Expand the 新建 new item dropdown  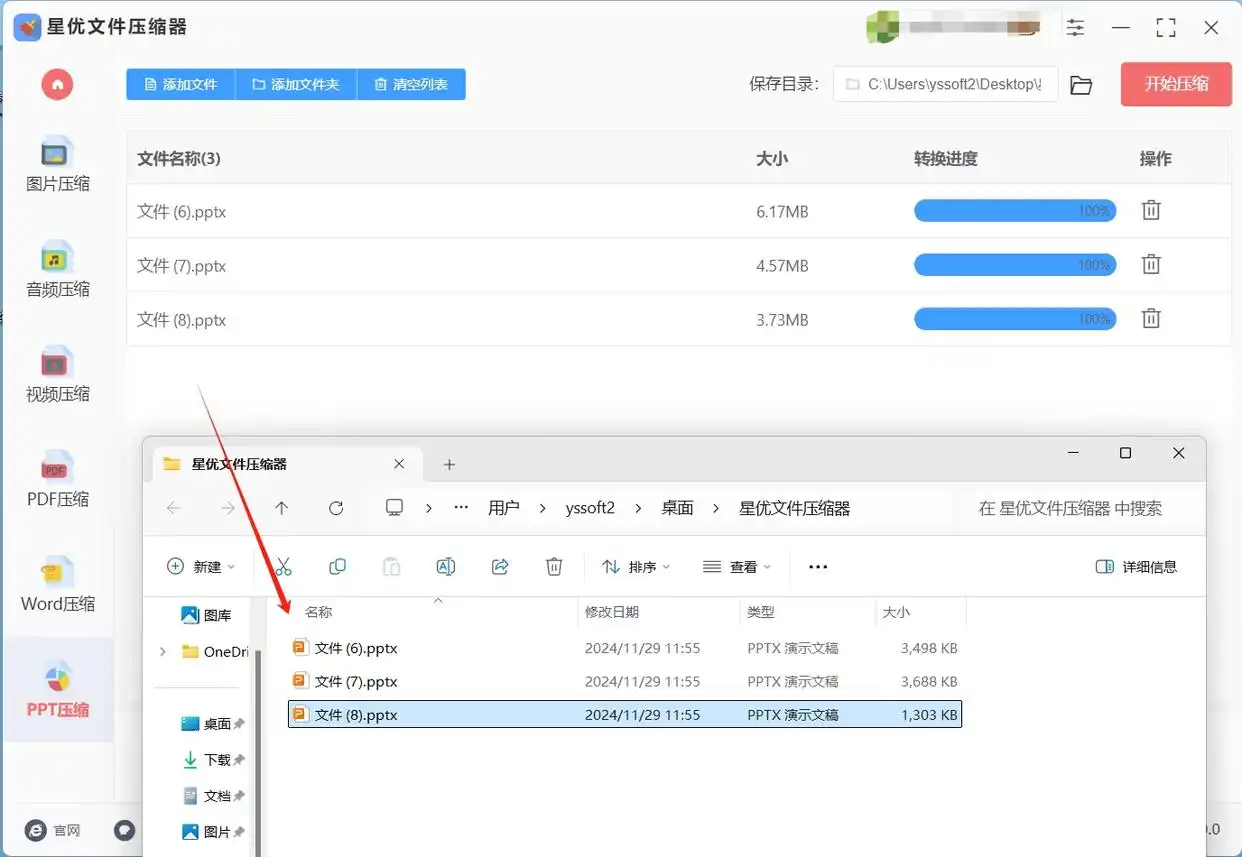[x=201, y=567]
